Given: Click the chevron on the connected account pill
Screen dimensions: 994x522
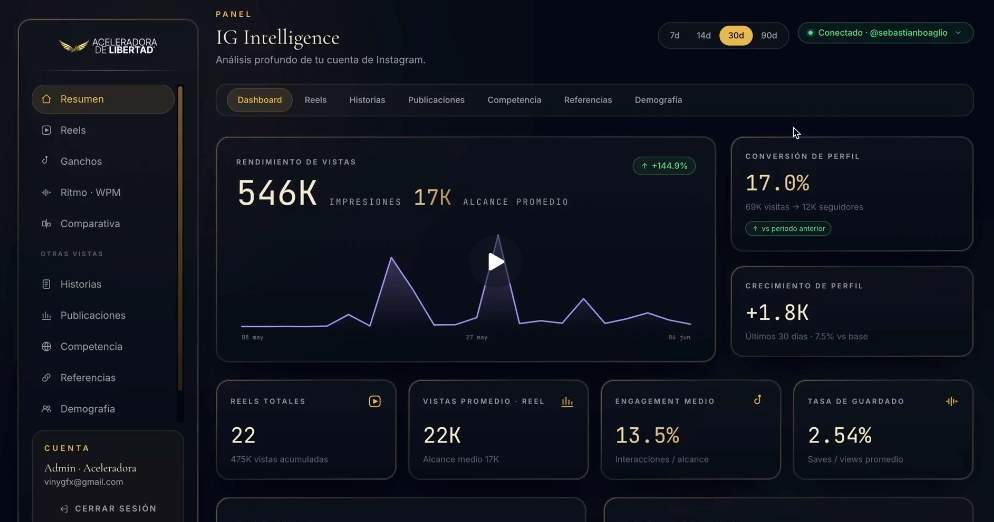Looking at the screenshot, I should tap(958, 33).
